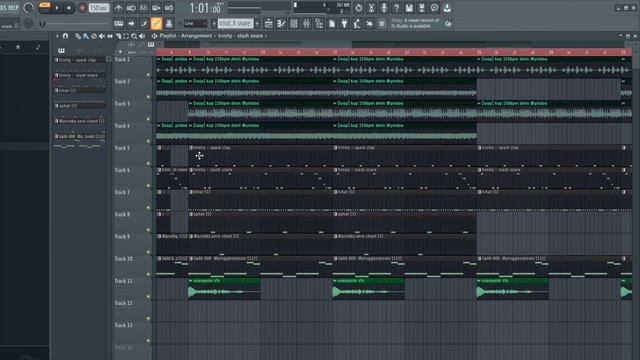Click the undo history circular arrow icon

[358, 8]
